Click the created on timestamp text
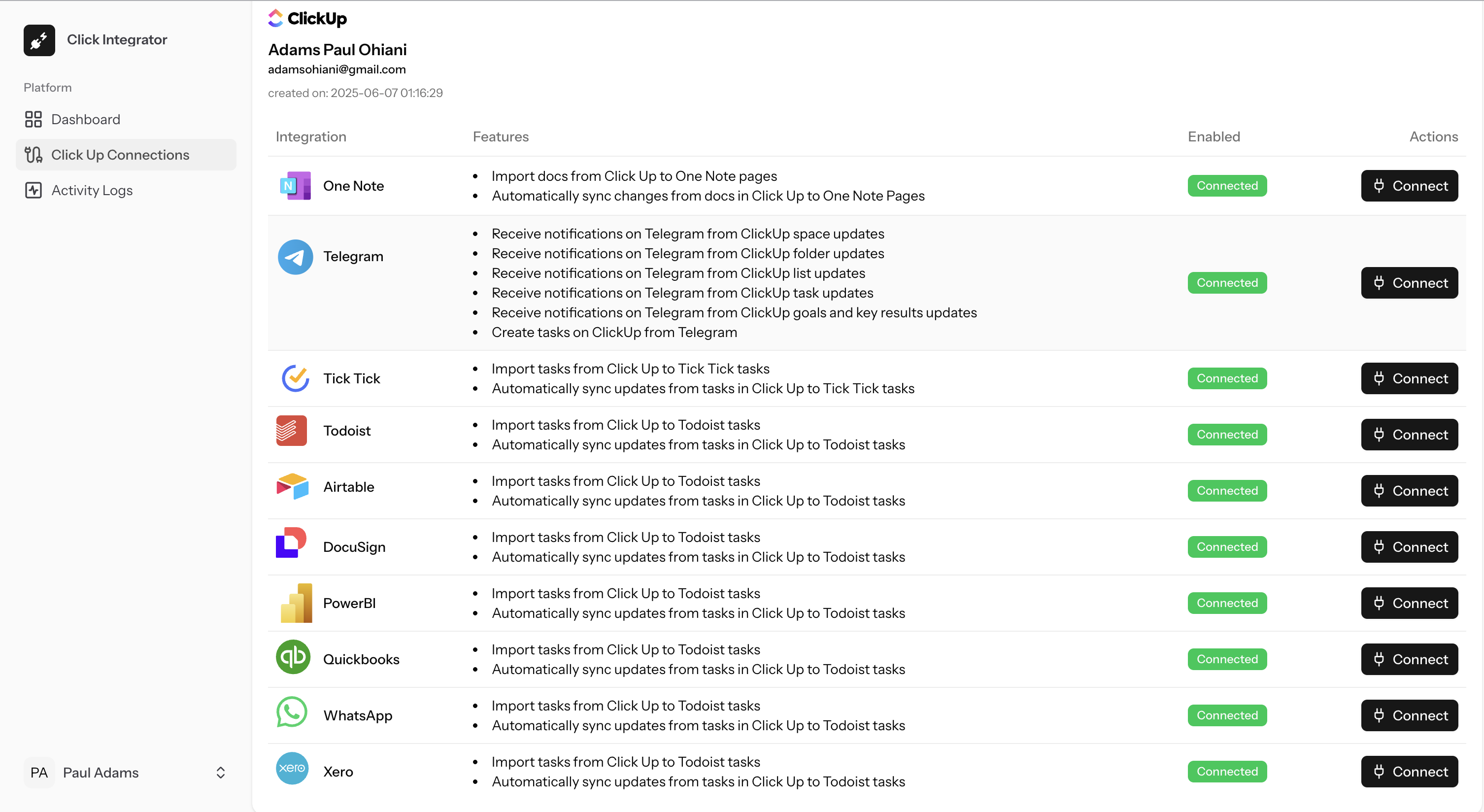1484x812 pixels. coord(355,93)
